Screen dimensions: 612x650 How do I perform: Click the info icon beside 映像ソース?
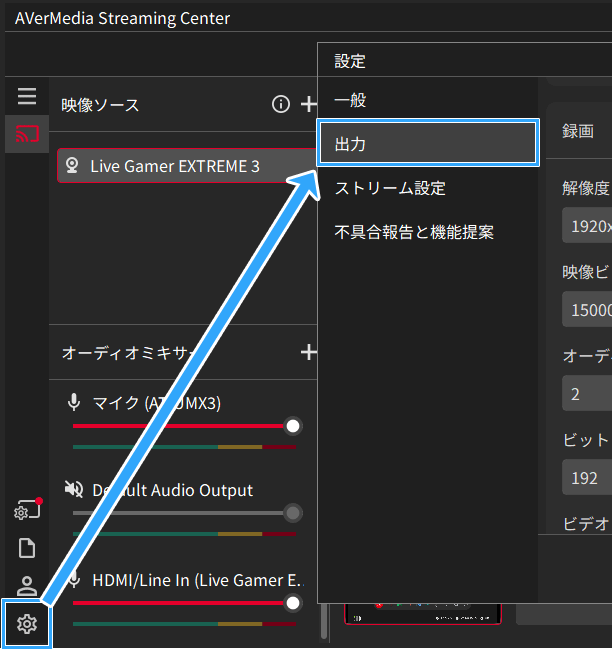(x=281, y=104)
